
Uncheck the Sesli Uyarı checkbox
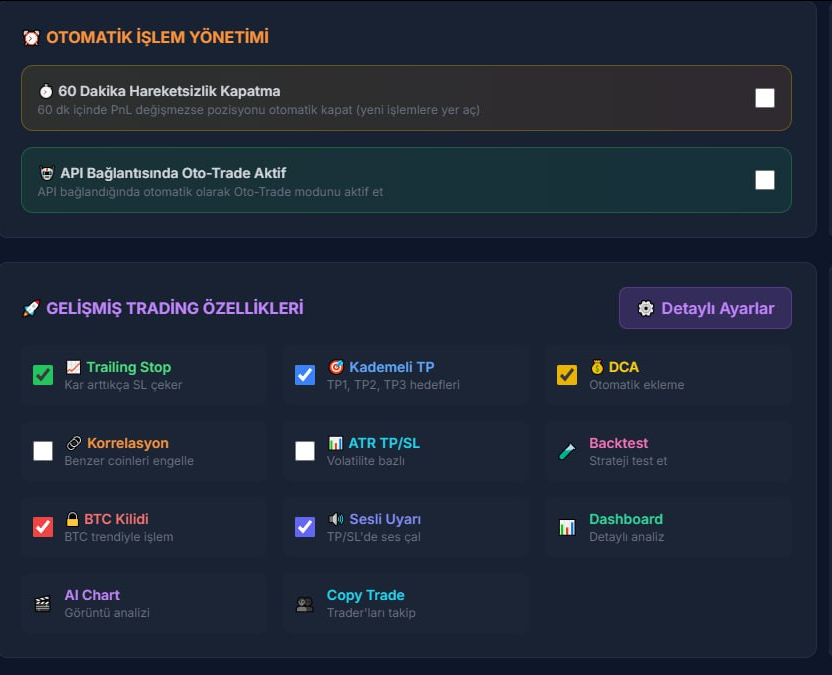pos(305,527)
